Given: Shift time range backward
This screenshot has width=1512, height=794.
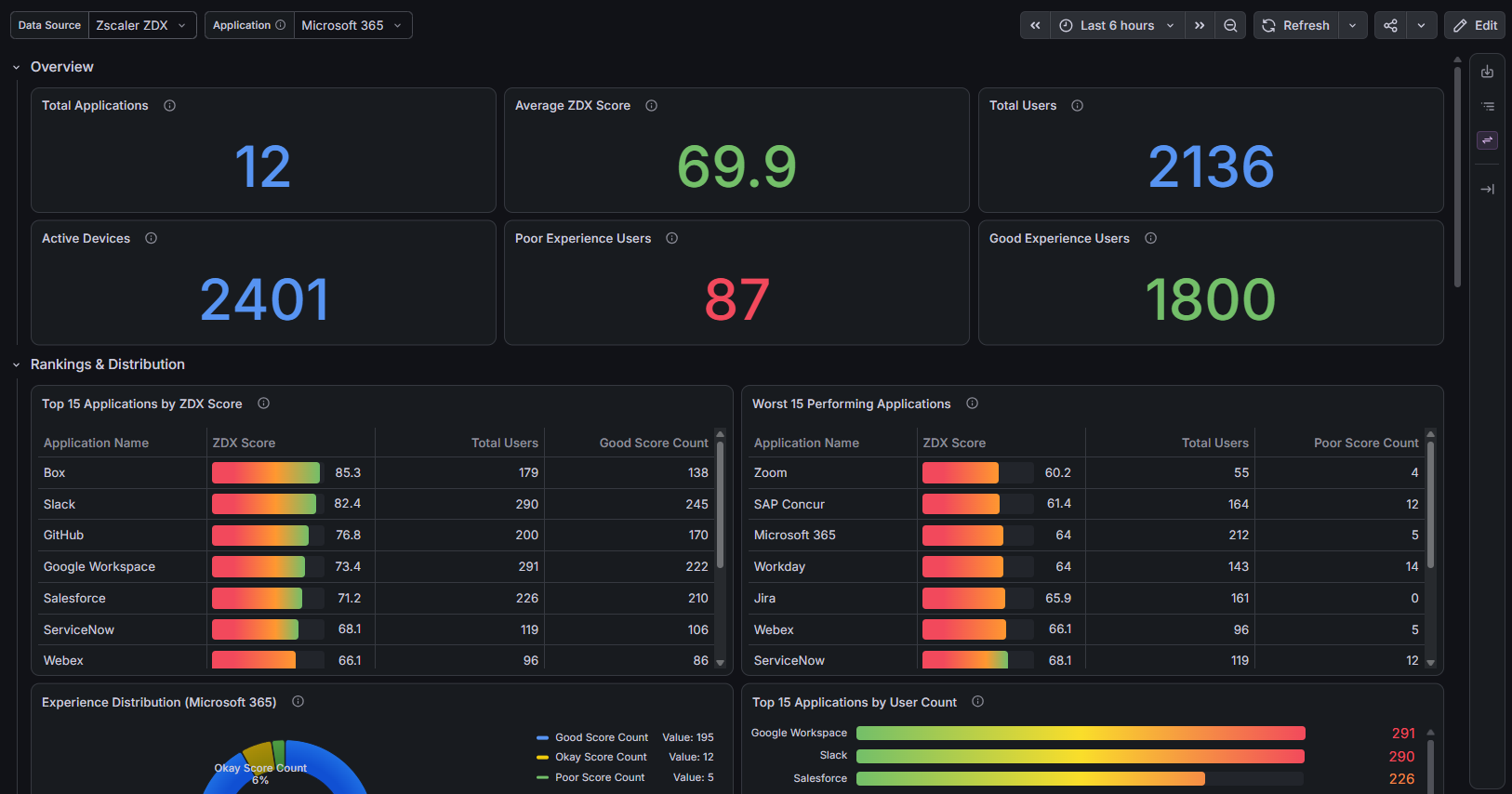Looking at the screenshot, I should [1035, 25].
